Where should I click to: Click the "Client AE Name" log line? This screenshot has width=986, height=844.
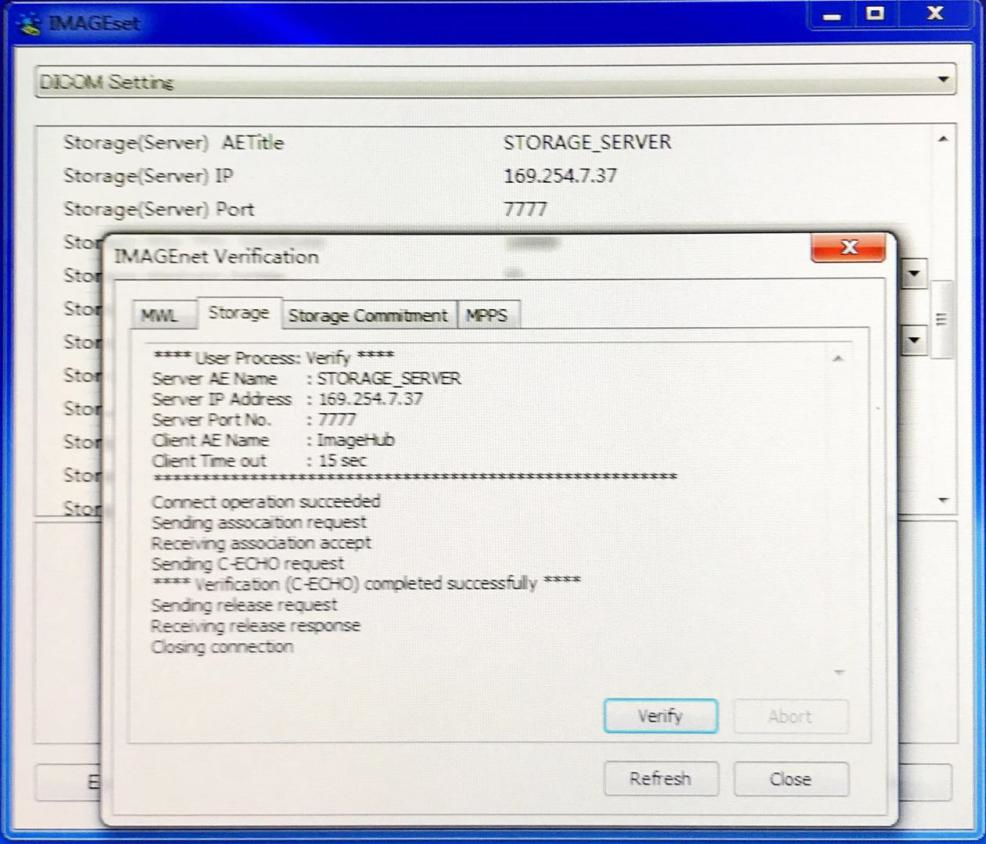pos(274,440)
